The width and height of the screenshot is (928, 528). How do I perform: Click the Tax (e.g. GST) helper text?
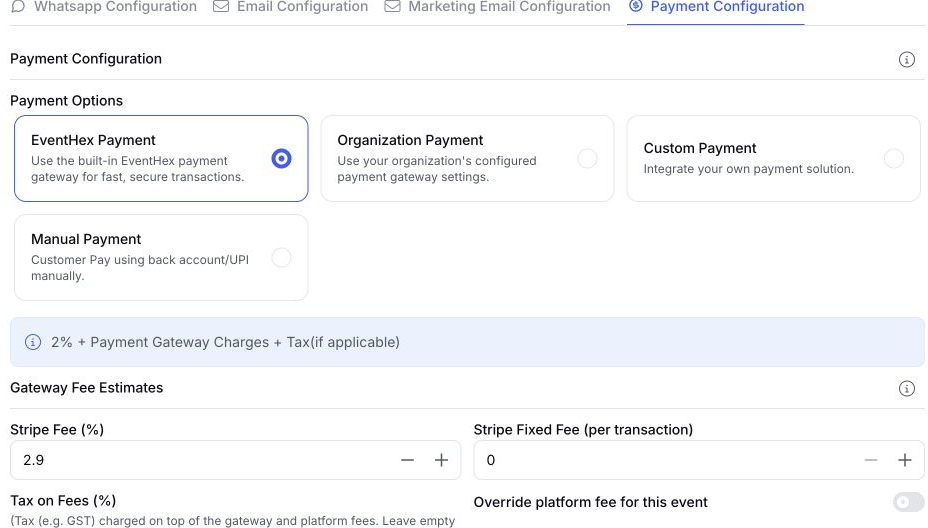233,521
